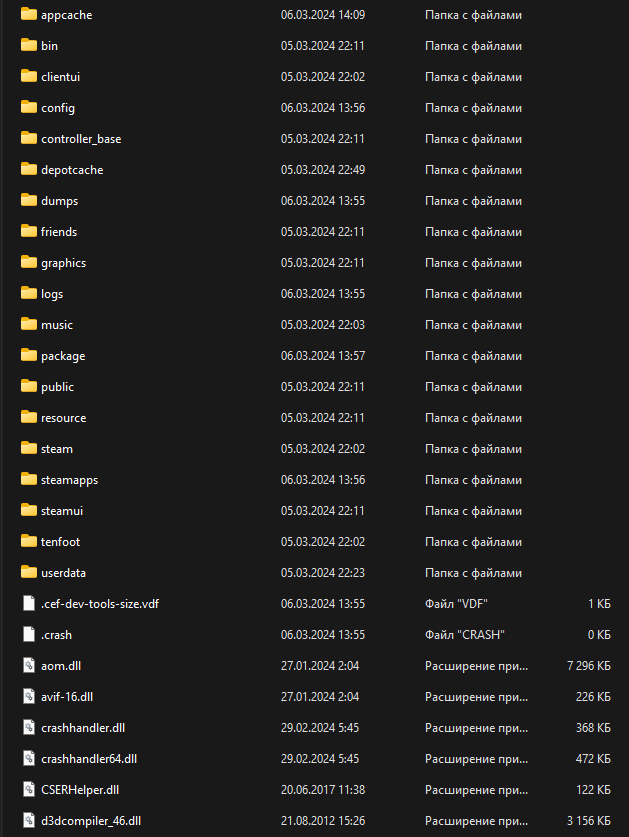Click the tenfoot folder icon

pyautogui.click(x=29, y=541)
